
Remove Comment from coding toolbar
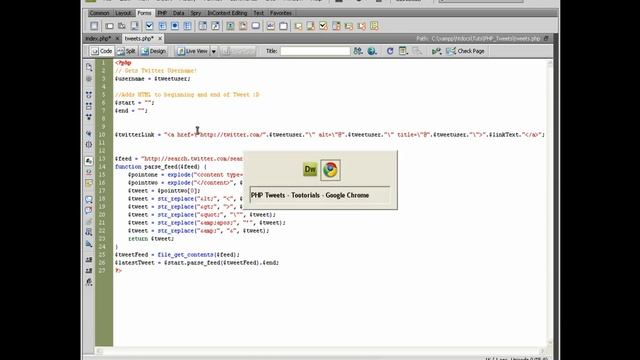pos(89,211)
